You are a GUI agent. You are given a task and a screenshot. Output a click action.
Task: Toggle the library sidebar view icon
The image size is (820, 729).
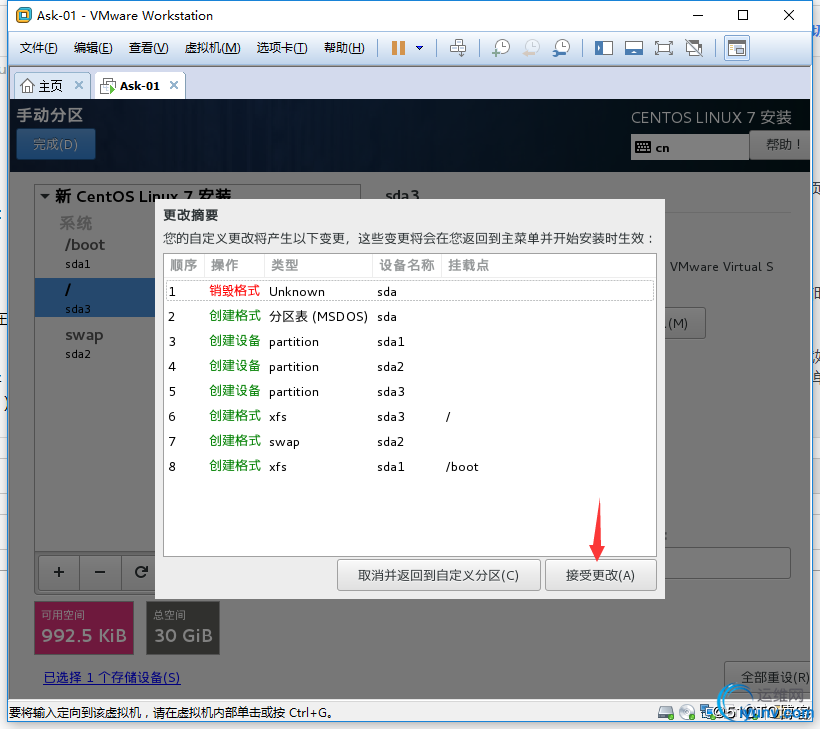[x=603, y=48]
